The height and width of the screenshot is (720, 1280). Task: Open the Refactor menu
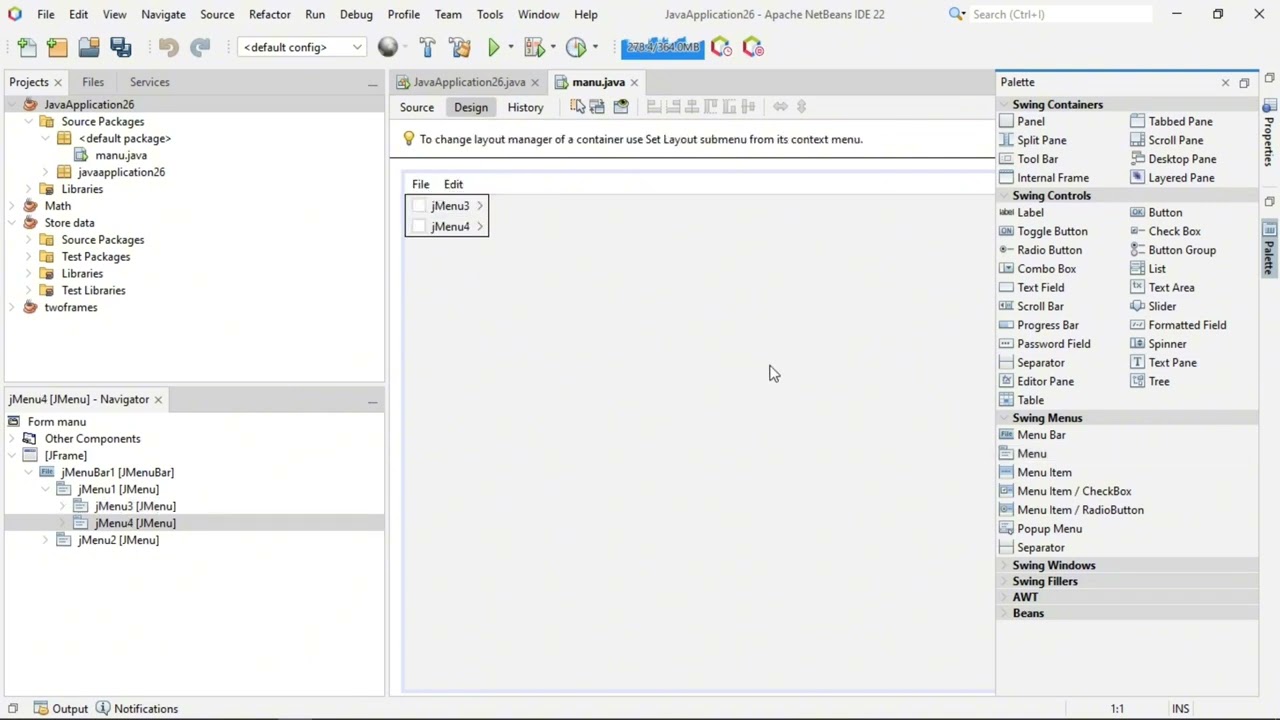click(269, 14)
